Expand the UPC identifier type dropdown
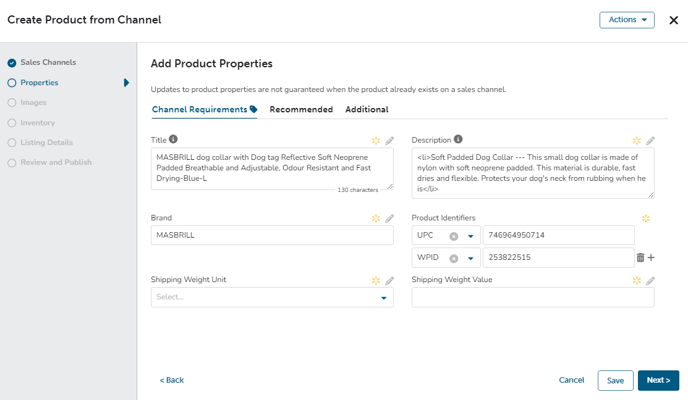This screenshot has width=688, height=400. point(470,236)
